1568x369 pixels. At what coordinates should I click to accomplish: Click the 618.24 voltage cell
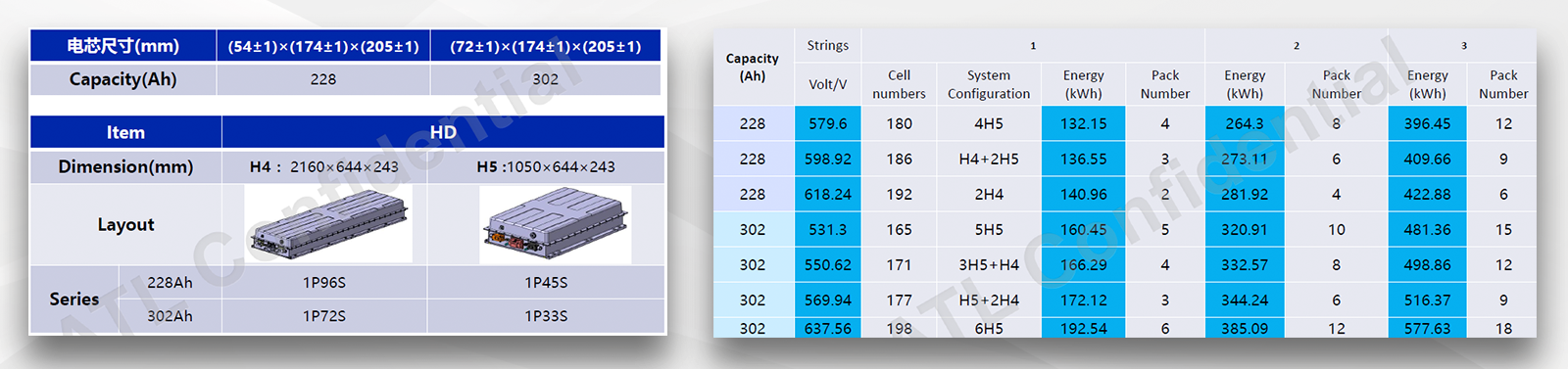pyautogui.click(x=828, y=194)
